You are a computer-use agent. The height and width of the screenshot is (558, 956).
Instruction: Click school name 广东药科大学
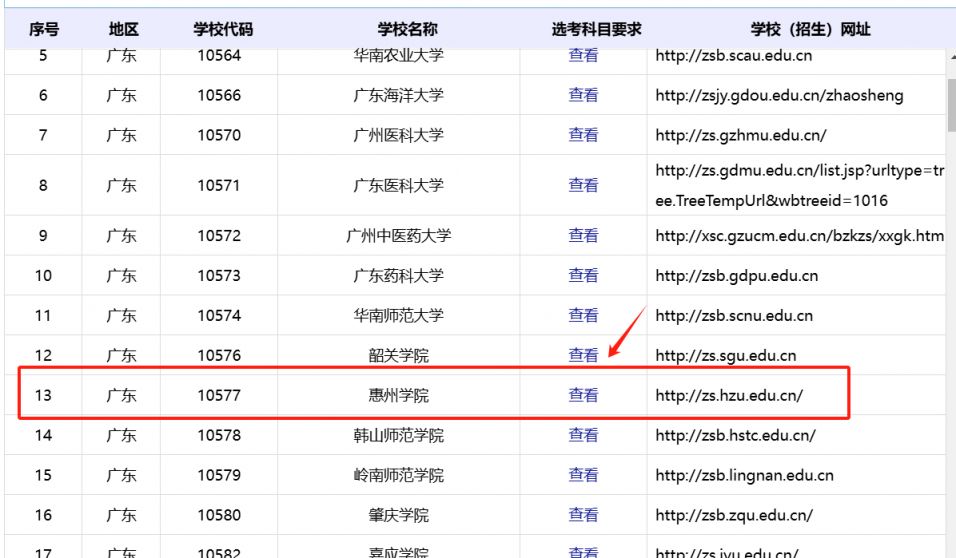pyautogui.click(x=399, y=276)
